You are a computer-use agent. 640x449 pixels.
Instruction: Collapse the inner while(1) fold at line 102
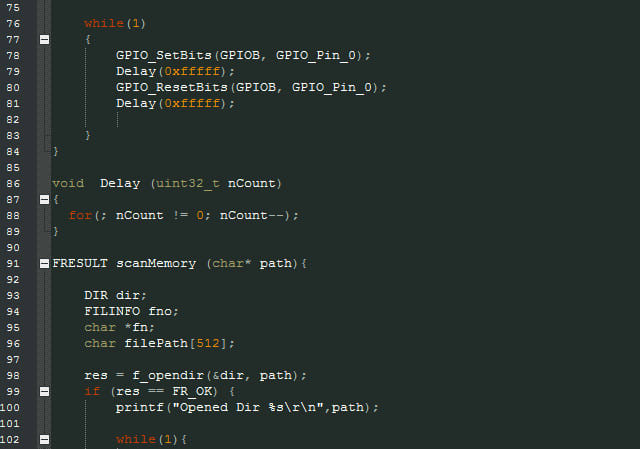click(x=44, y=440)
